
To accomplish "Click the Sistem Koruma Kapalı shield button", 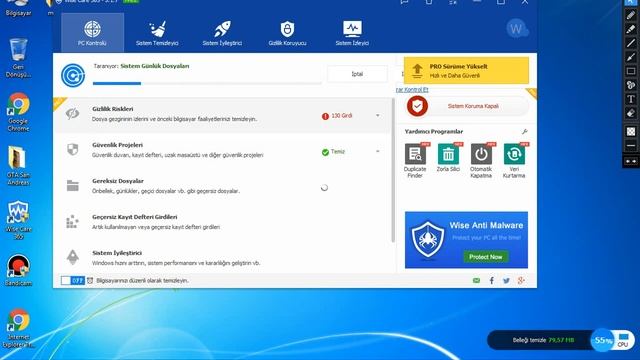I will (x=468, y=106).
